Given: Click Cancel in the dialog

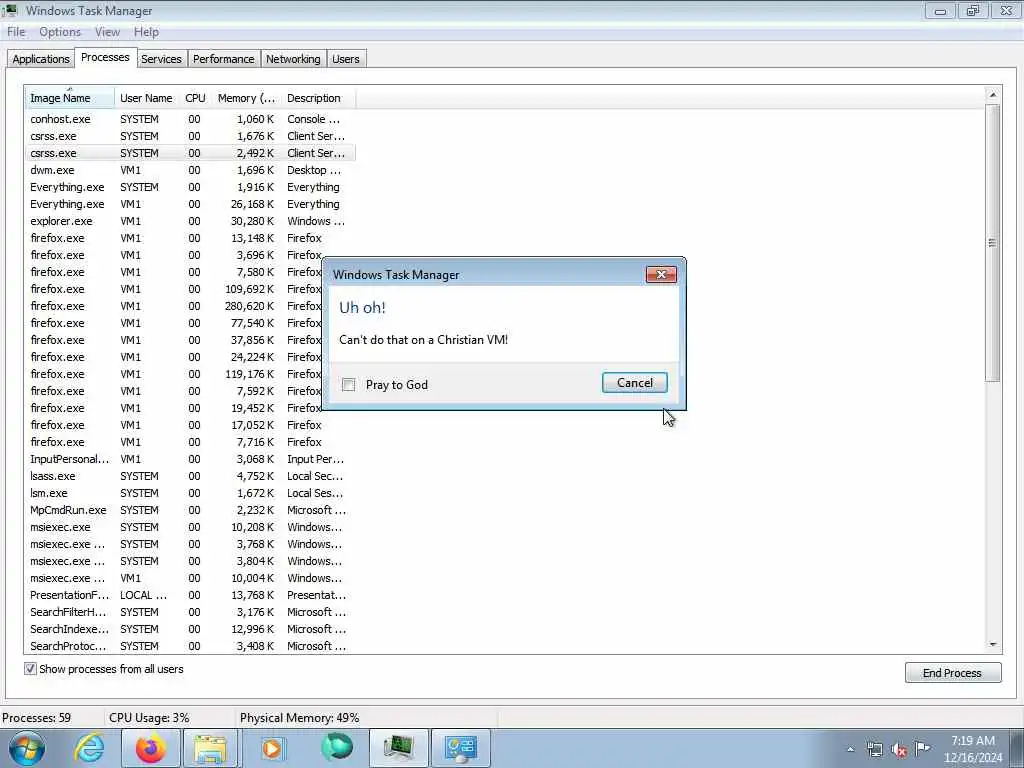Looking at the screenshot, I should [x=635, y=383].
